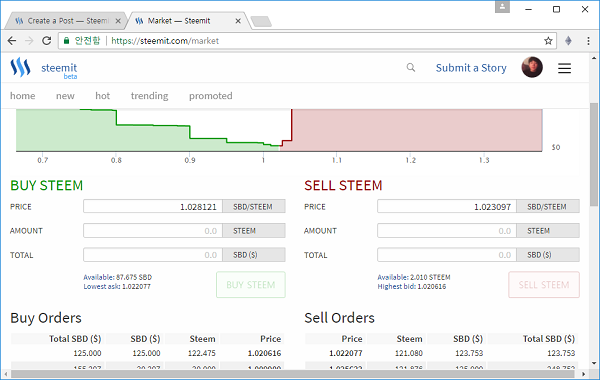Screen dimensions: 600x380
Task: Click the Buy Orders heading
Action: (x=46, y=318)
